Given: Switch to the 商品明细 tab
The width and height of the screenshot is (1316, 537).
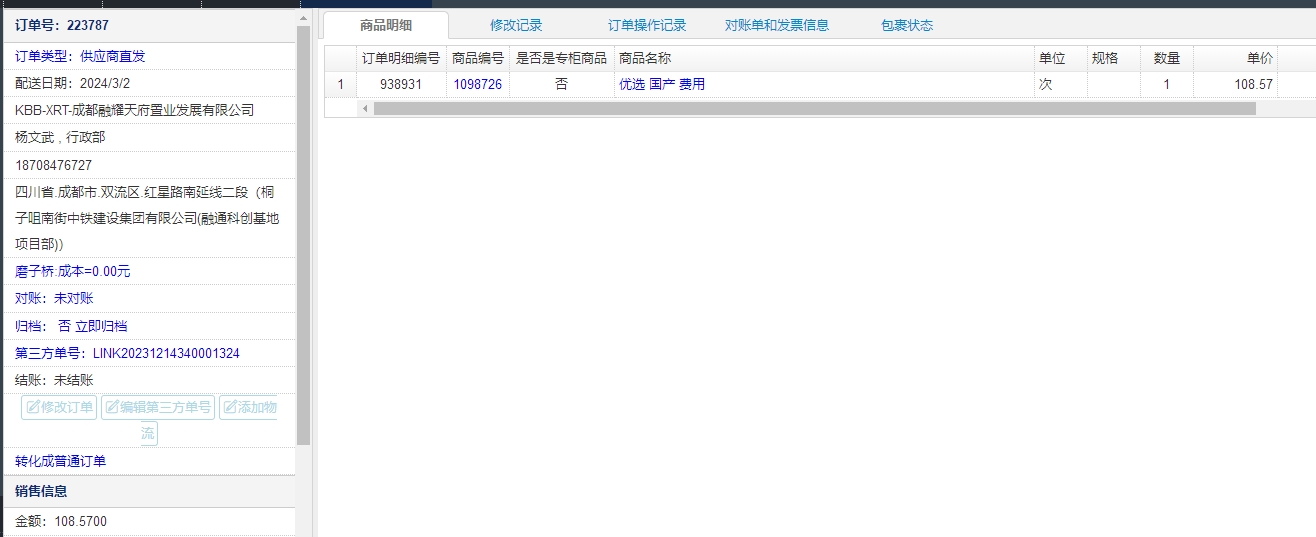Looking at the screenshot, I should [x=386, y=25].
